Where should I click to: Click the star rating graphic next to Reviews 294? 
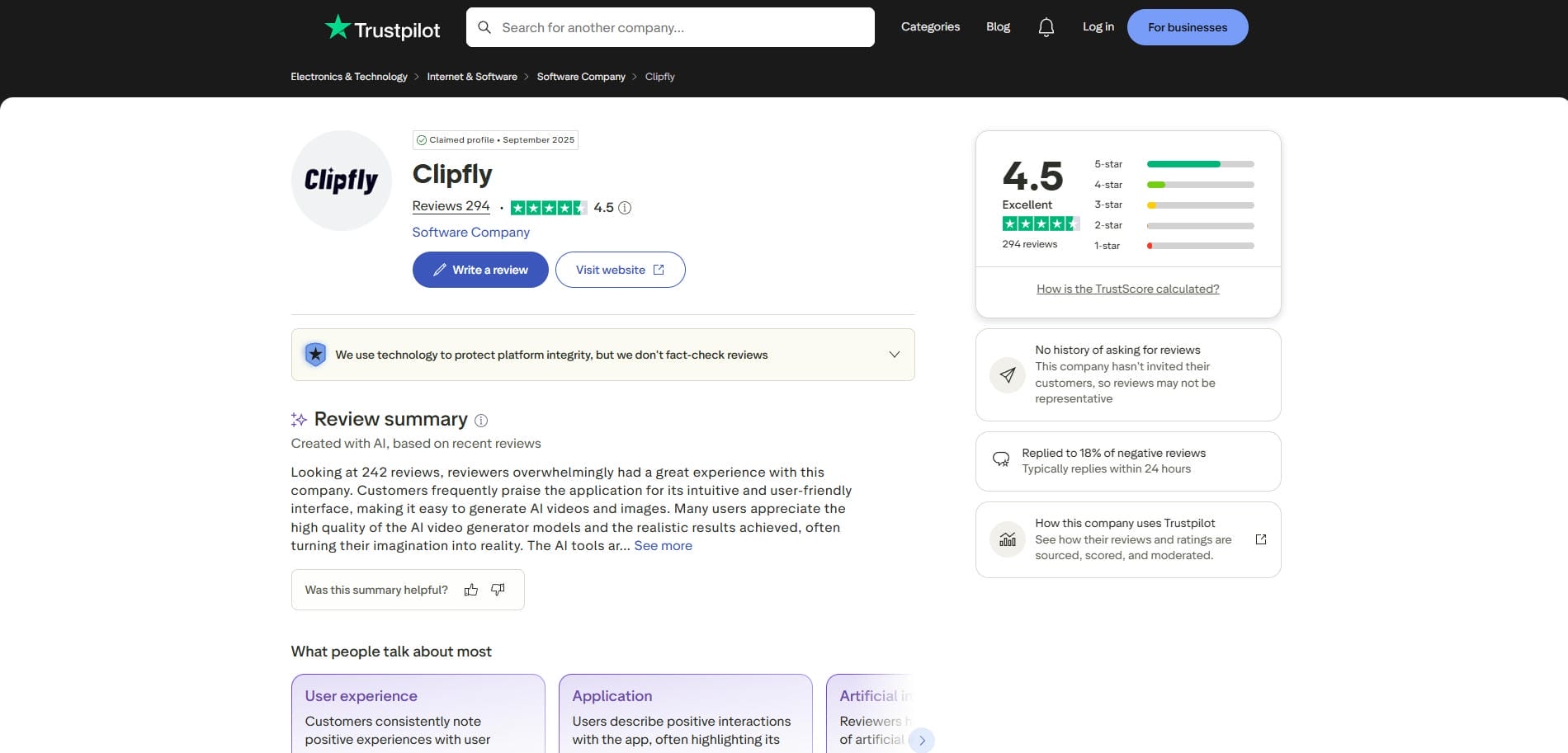tap(549, 208)
